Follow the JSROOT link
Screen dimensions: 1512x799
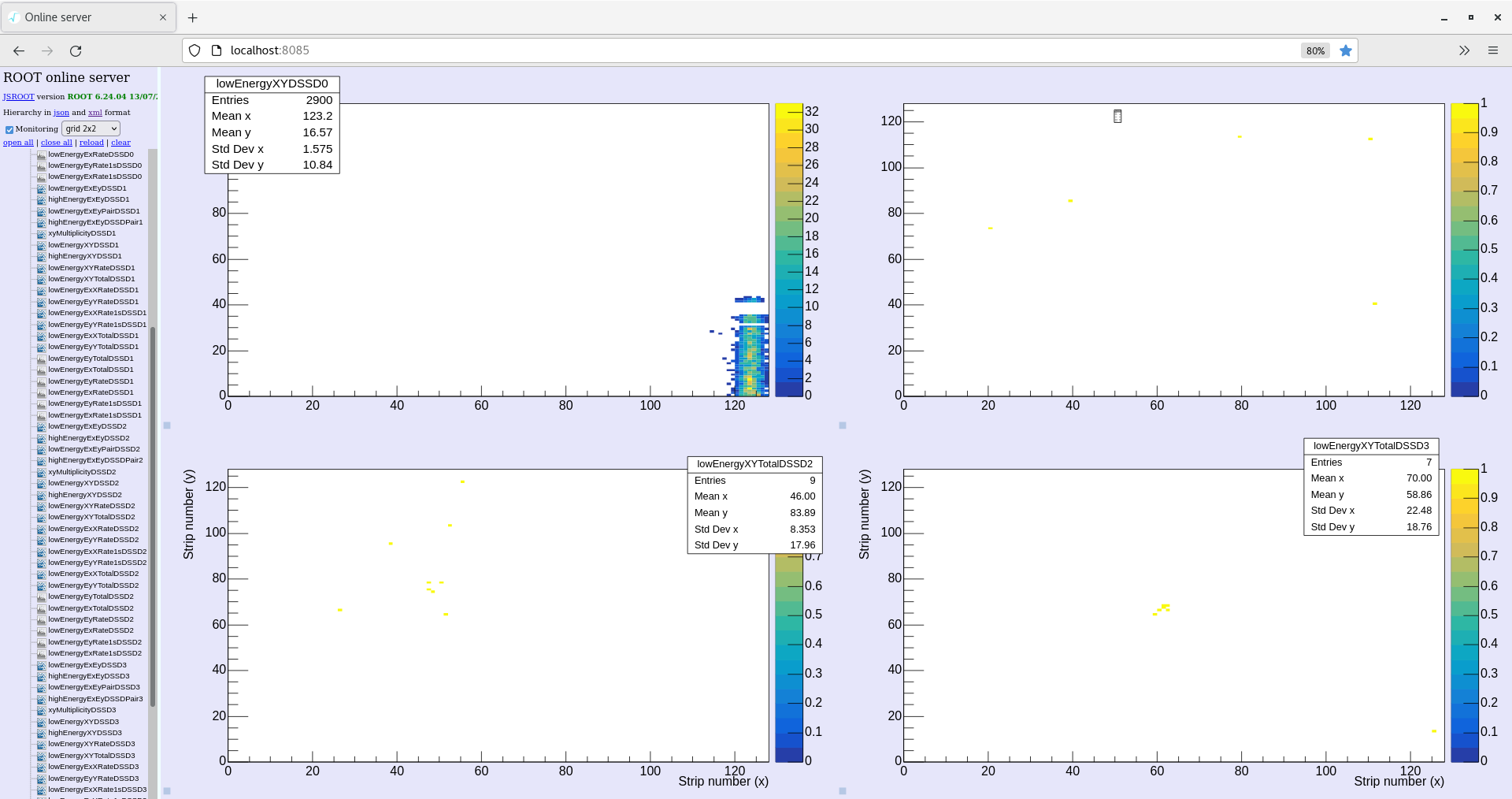point(18,97)
